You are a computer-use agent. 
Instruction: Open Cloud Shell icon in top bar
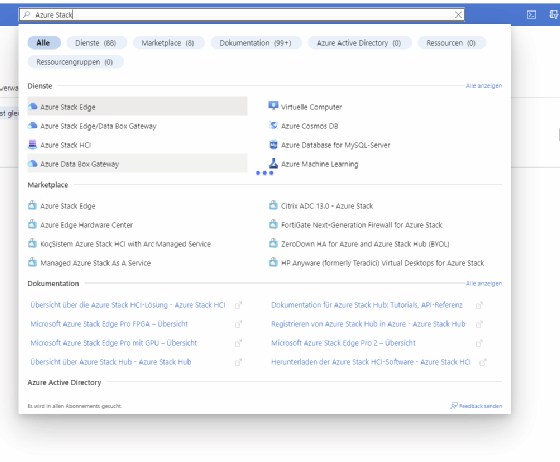pyautogui.click(x=531, y=15)
